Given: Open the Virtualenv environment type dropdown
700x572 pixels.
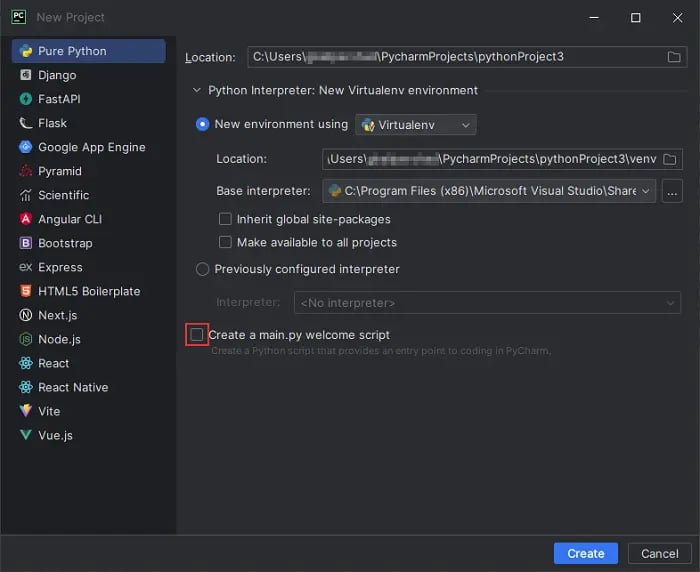Looking at the screenshot, I should pyautogui.click(x=416, y=125).
